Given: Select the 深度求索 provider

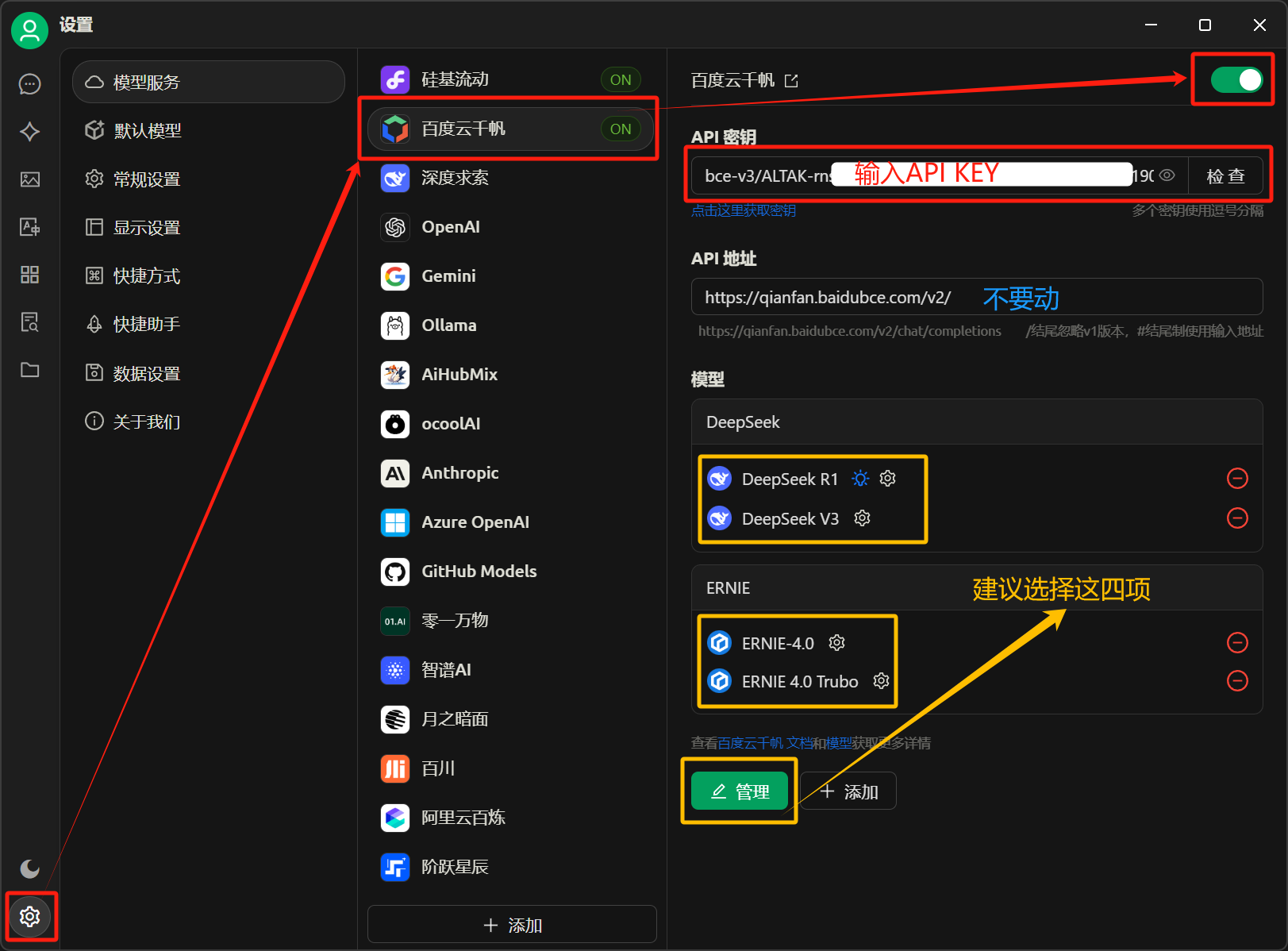Looking at the screenshot, I should [511, 178].
